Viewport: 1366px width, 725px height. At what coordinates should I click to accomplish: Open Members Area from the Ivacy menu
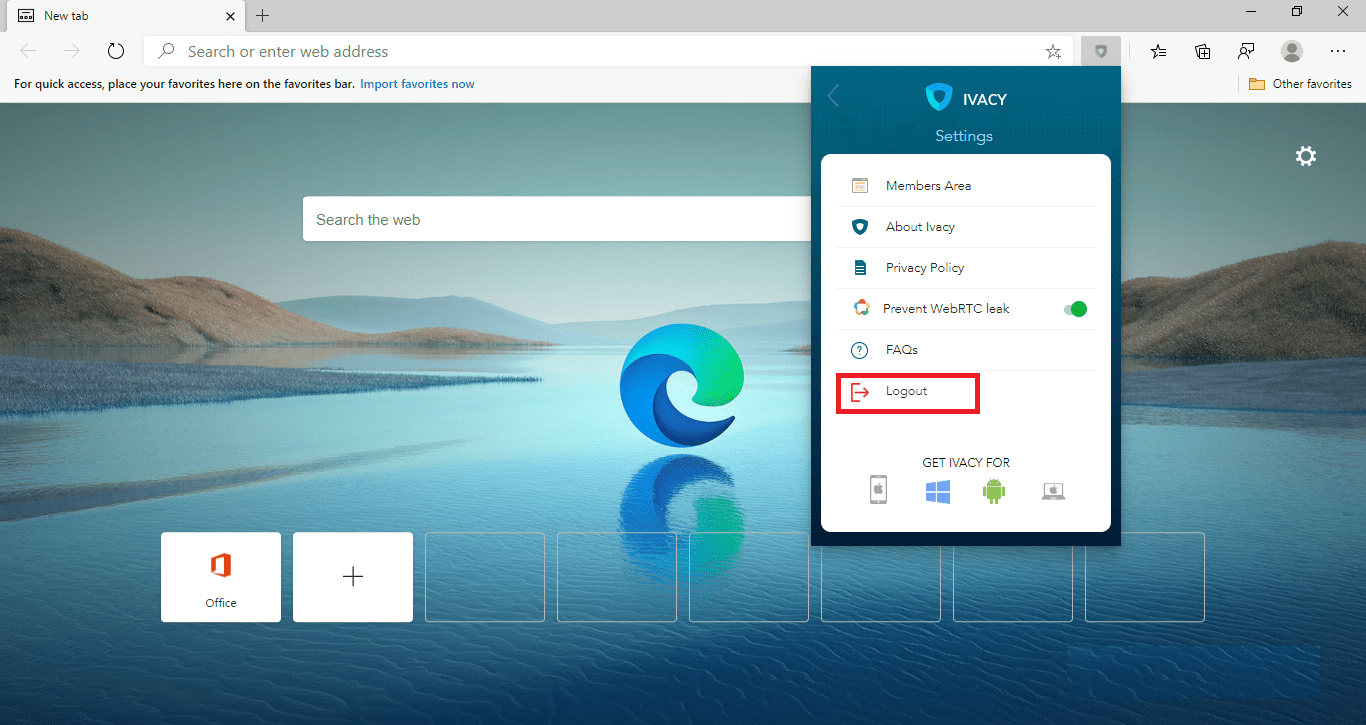[x=928, y=185]
